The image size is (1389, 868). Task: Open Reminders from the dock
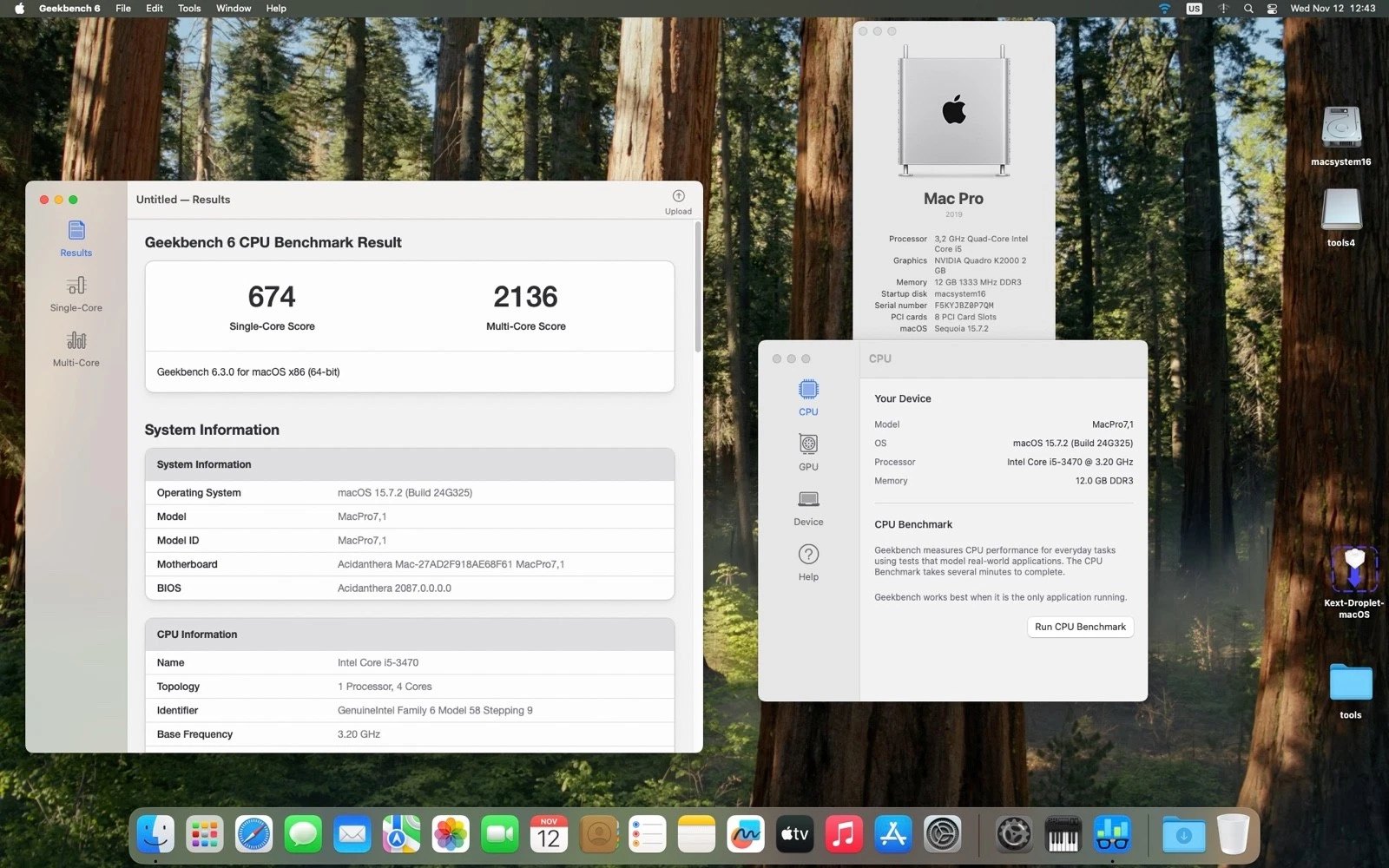pyautogui.click(x=648, y=835)
